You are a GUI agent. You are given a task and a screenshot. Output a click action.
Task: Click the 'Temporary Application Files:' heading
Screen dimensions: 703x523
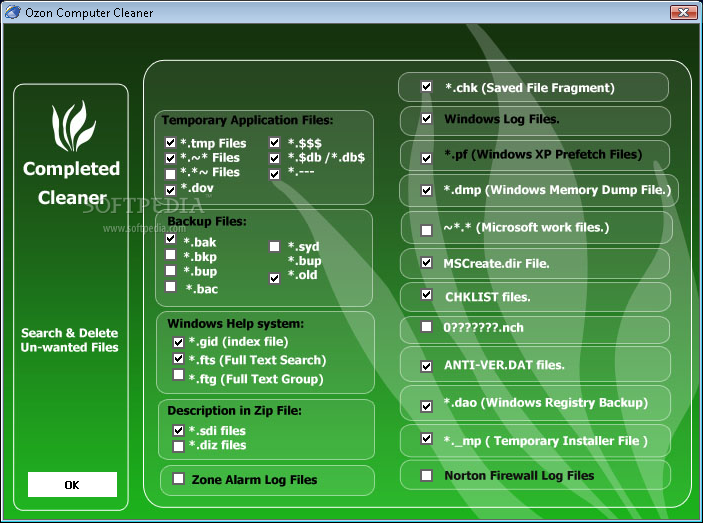click(x=247, y=120)
